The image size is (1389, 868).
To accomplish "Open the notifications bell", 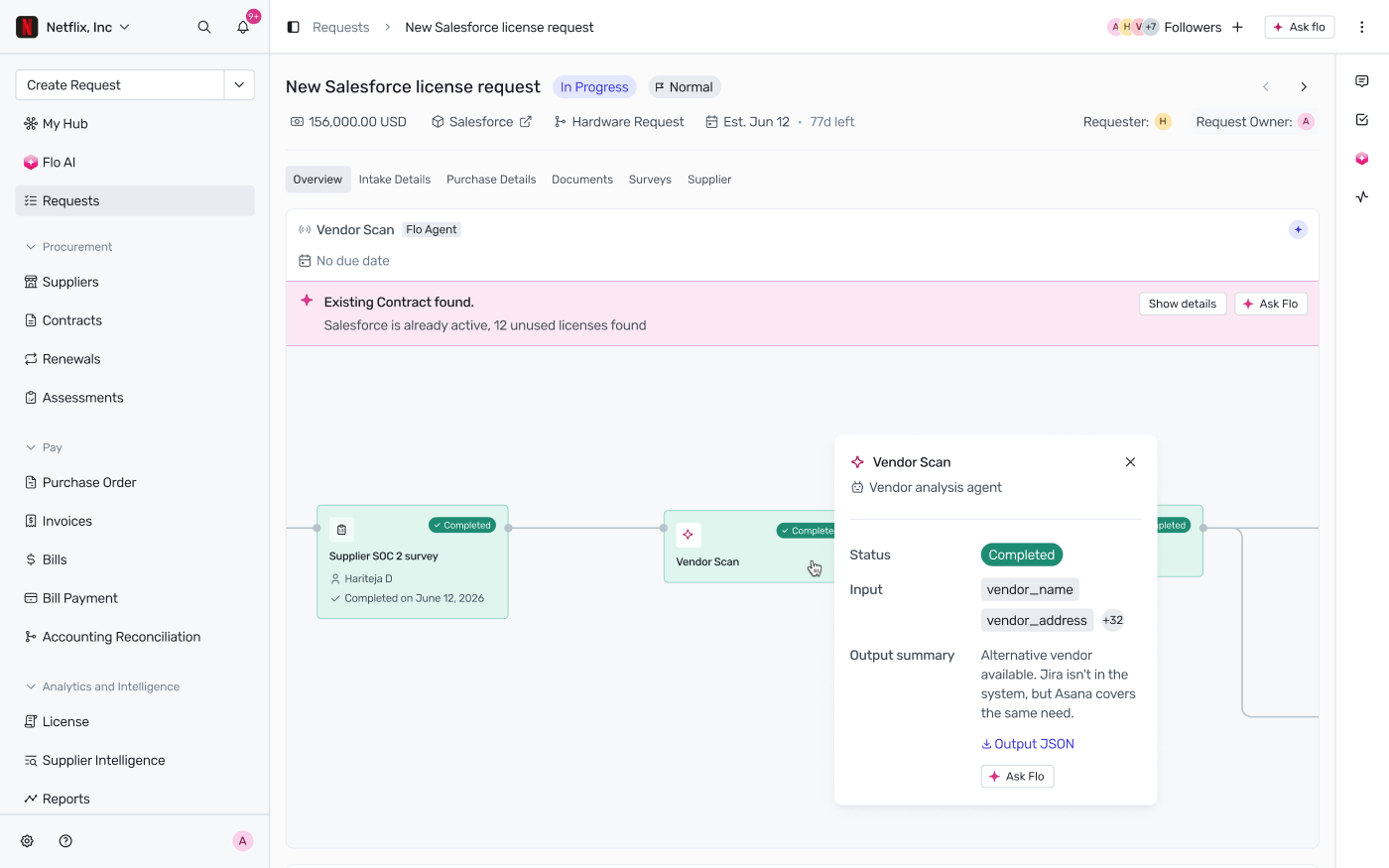I will click(243, 27).
